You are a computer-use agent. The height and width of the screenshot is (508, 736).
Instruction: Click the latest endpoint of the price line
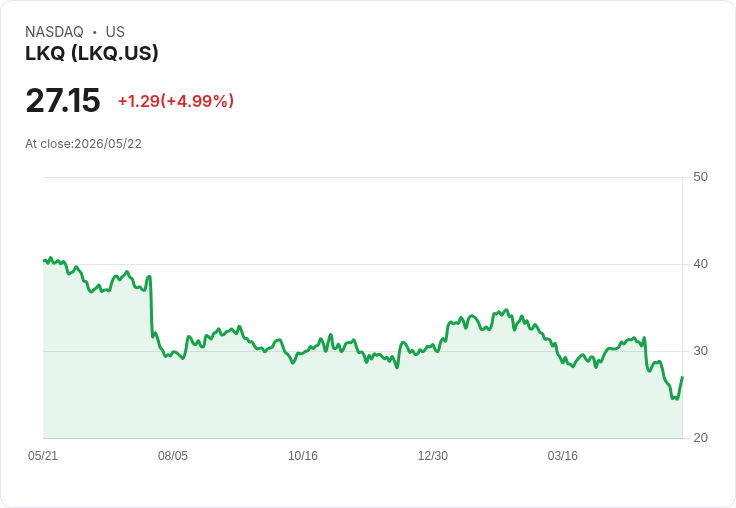682,377
